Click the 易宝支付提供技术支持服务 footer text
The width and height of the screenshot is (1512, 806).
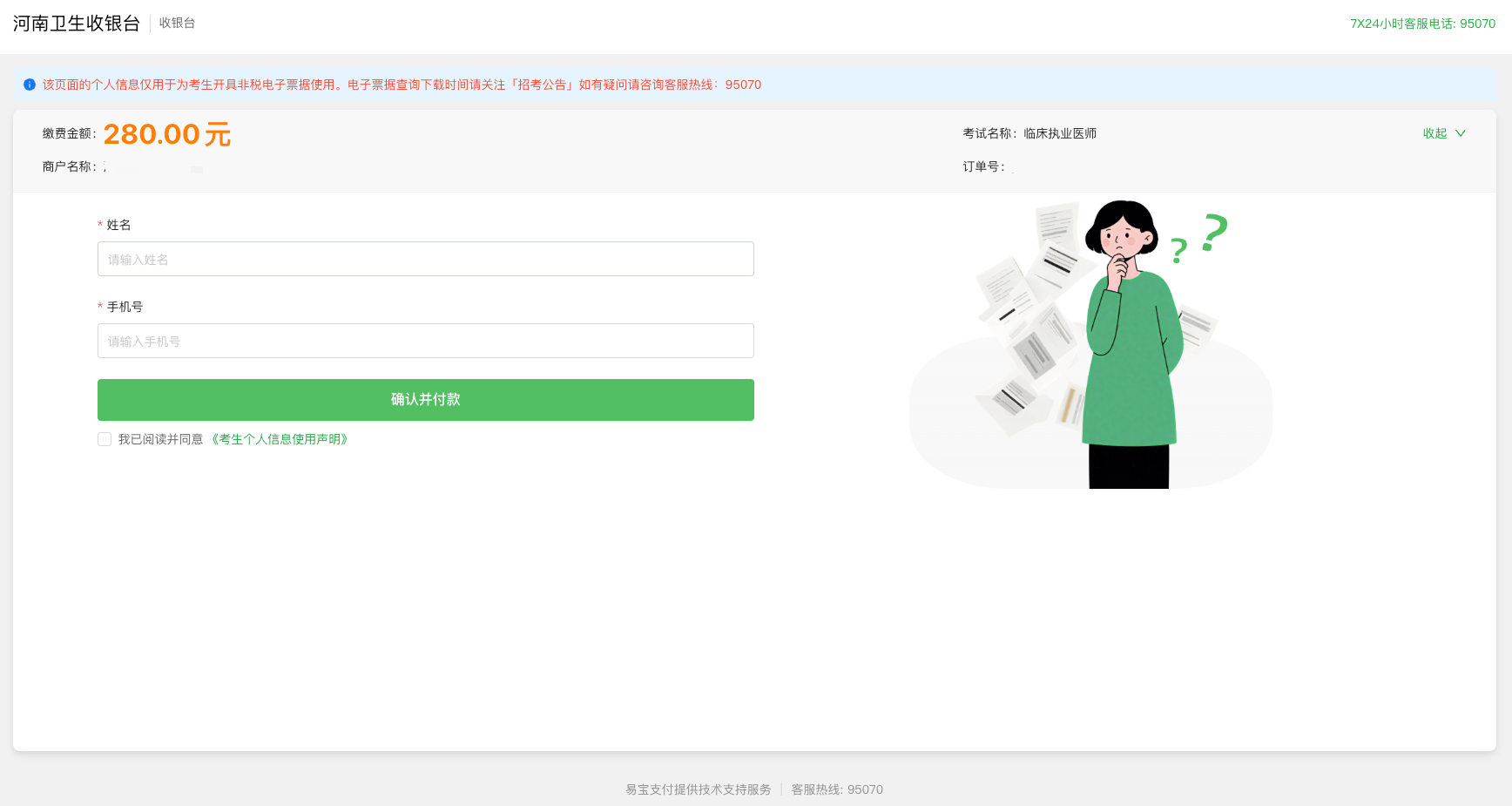[699, 789]
